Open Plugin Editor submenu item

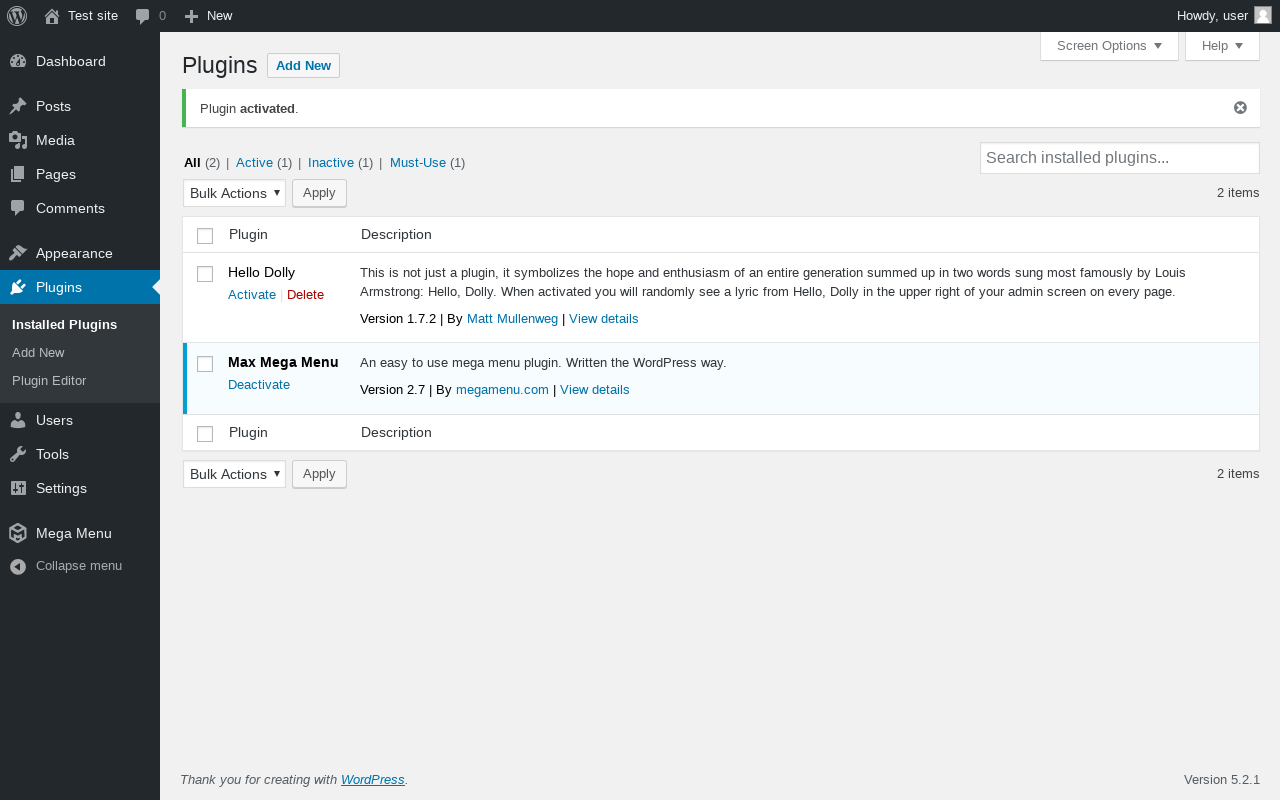(49, 380)
